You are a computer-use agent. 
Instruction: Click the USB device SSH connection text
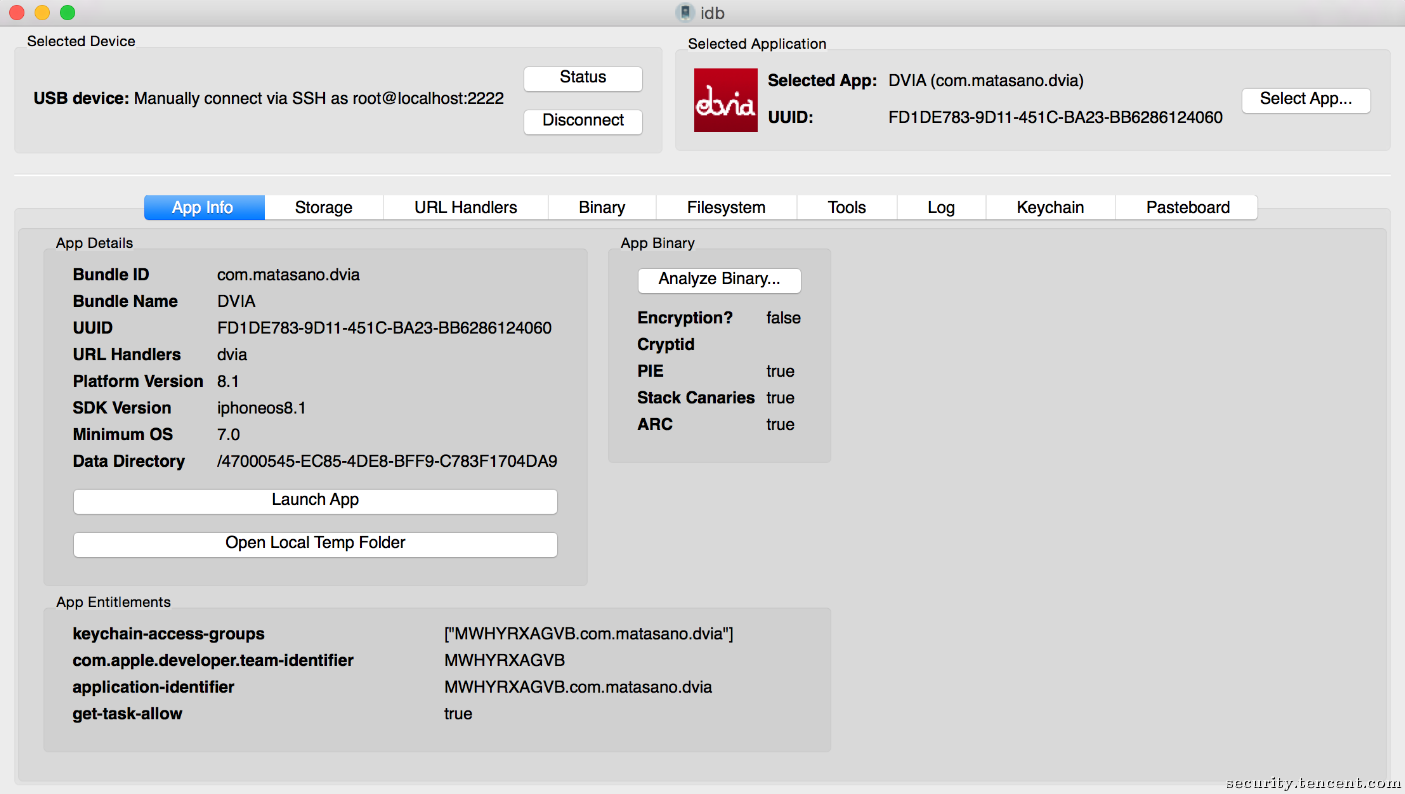click(x=319, y=98)
